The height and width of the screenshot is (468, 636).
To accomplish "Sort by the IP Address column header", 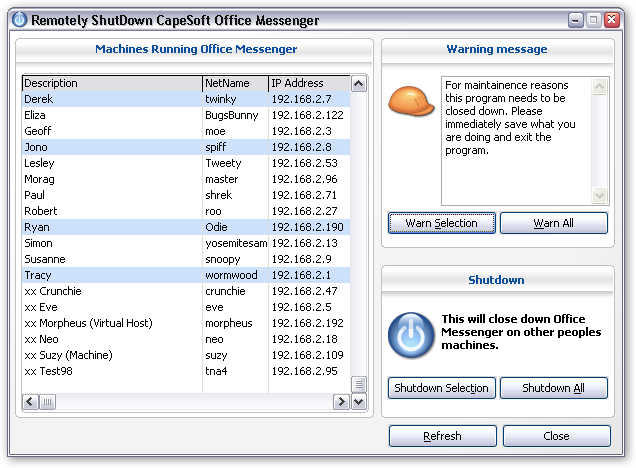I will coord(307,83).
